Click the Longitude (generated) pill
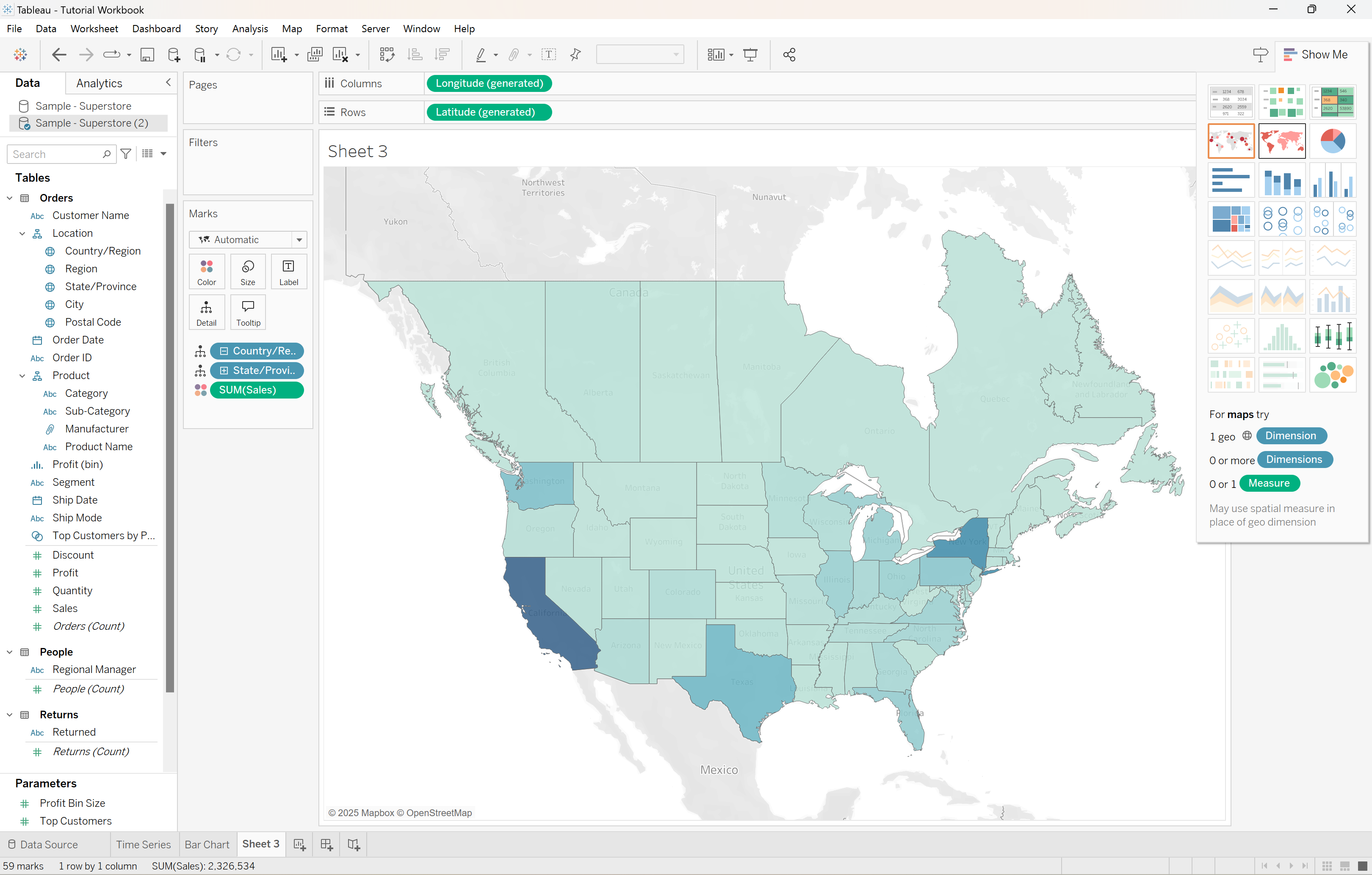 489,83
